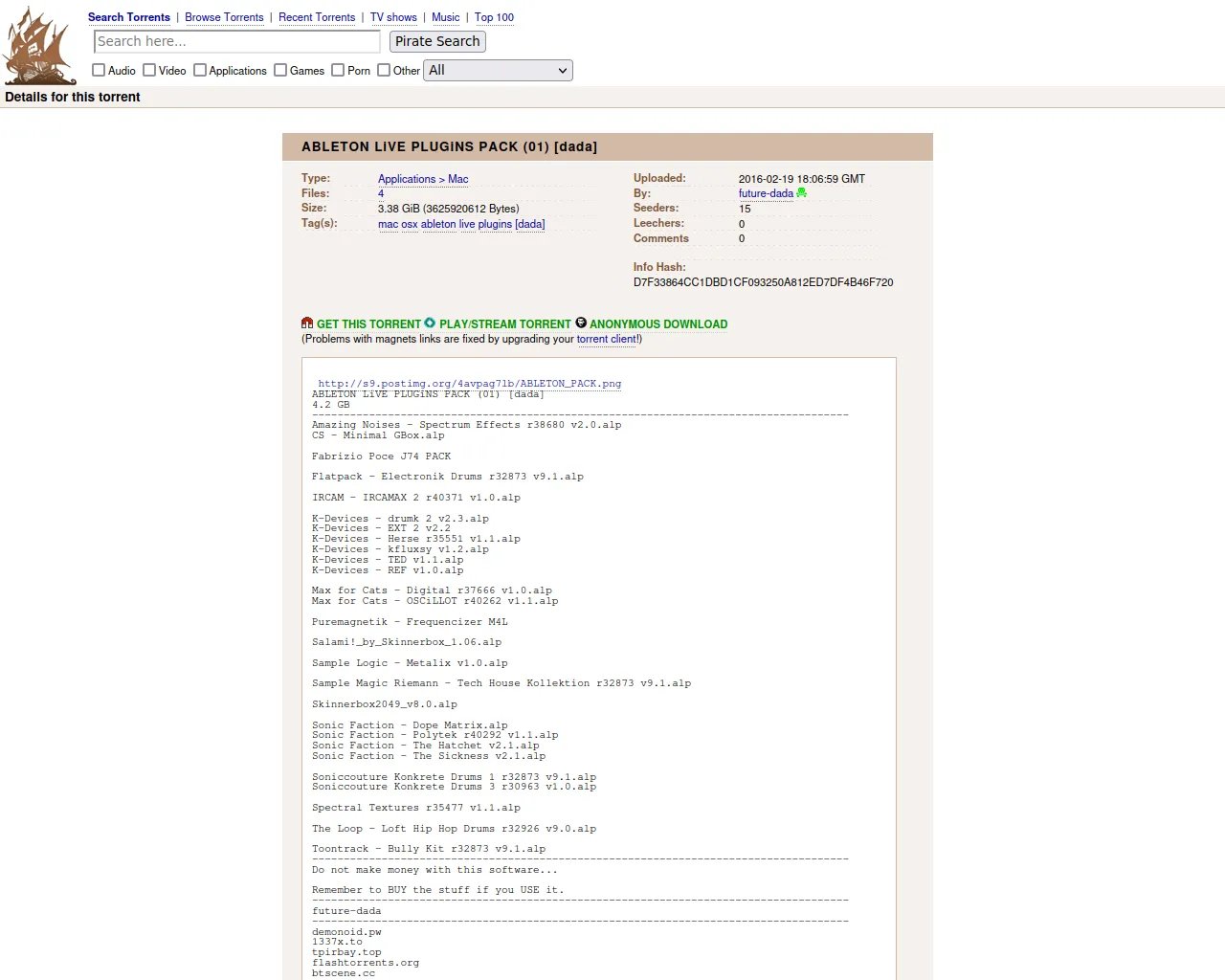Click the Pirate Bay ship logo
Image resolution: width=1225 pixels, height=980 pixels.
[x=39, y=45]
